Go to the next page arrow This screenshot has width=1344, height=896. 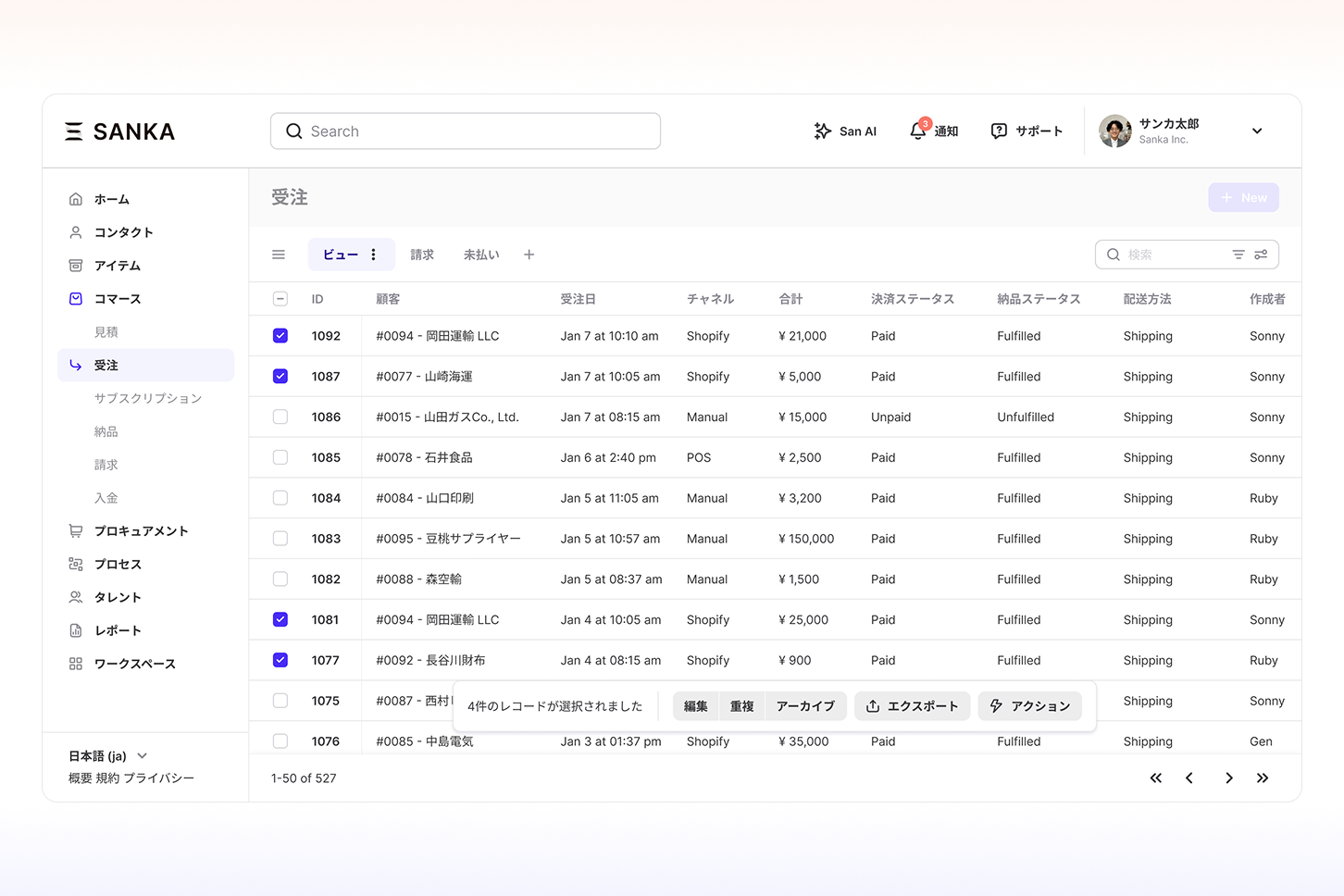pos(1228,778)
